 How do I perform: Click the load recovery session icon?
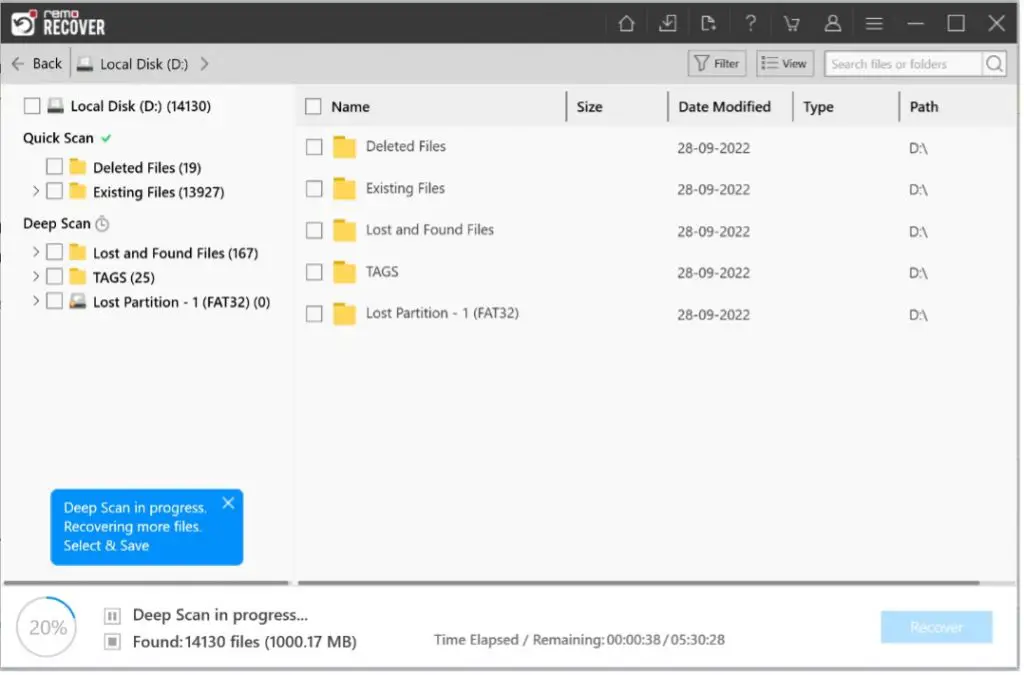[x=710, y=24]
